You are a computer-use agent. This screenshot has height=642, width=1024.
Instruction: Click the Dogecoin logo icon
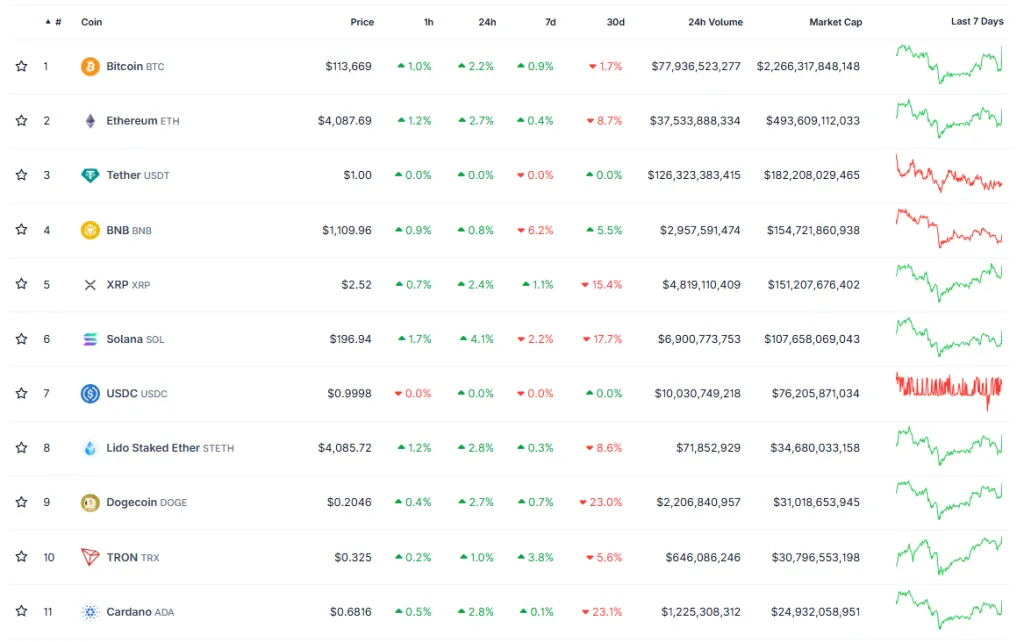90,502
